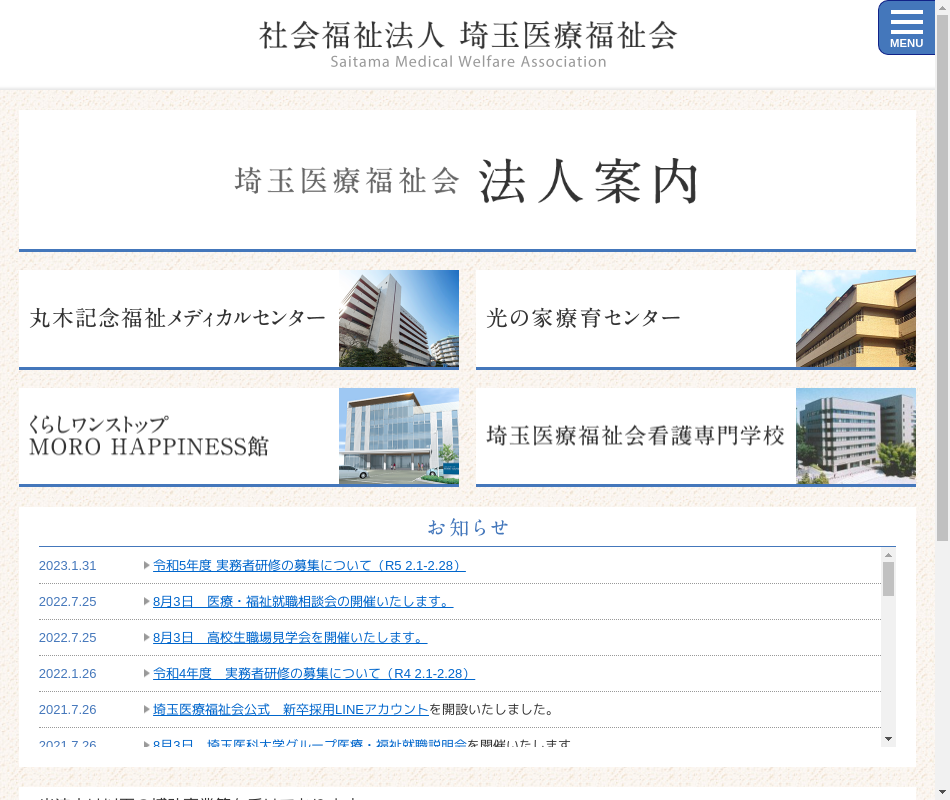The image size is (950, 800).
Task: Open the 法人案内 banner
Action: [467, 181]
